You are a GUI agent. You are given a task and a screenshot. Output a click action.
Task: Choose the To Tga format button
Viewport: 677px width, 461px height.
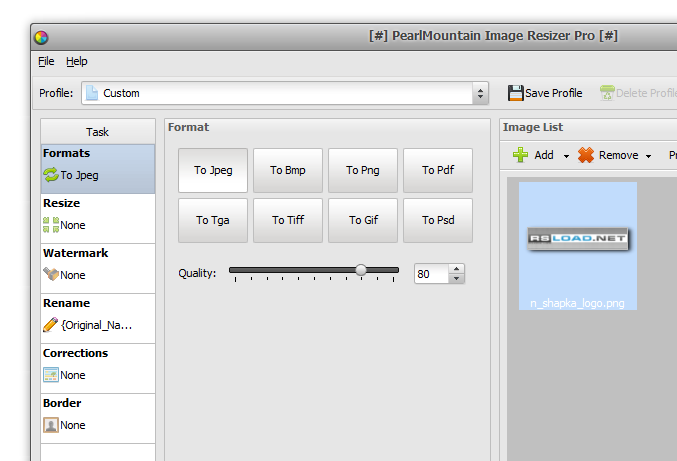click(213, 221)
